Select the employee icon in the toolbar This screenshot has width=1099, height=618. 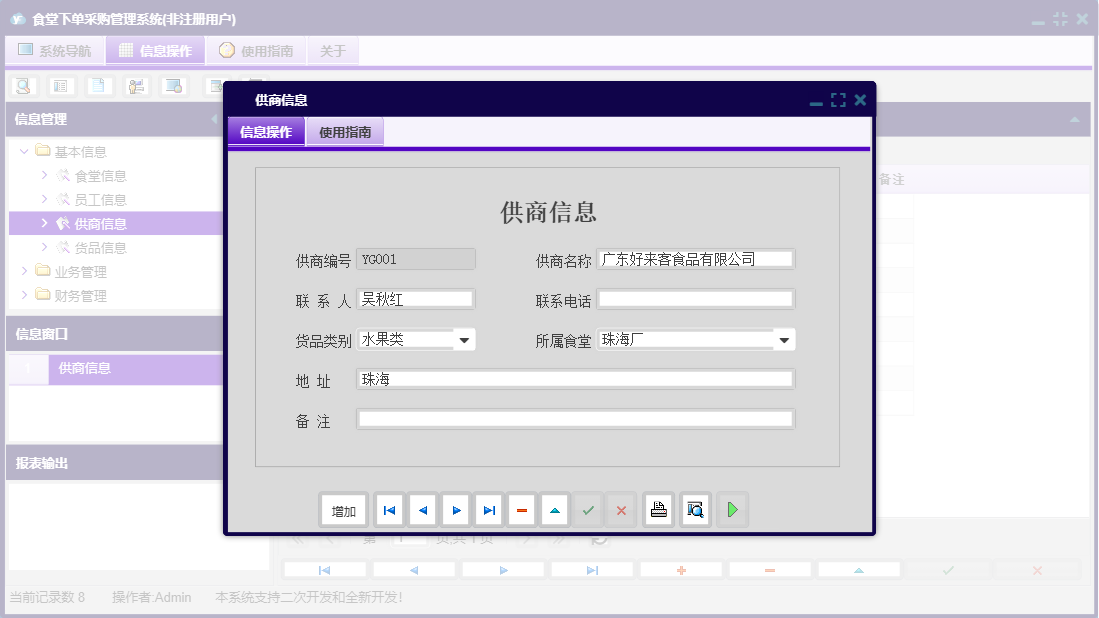click(136, 86)
